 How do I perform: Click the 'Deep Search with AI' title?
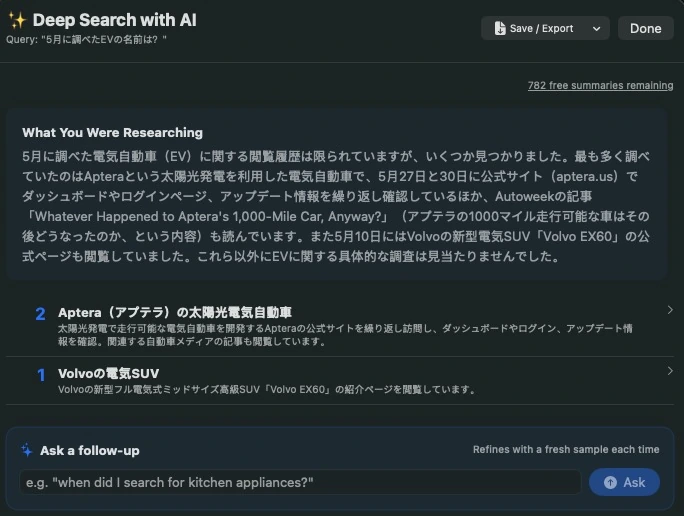(x=115, y=20)
